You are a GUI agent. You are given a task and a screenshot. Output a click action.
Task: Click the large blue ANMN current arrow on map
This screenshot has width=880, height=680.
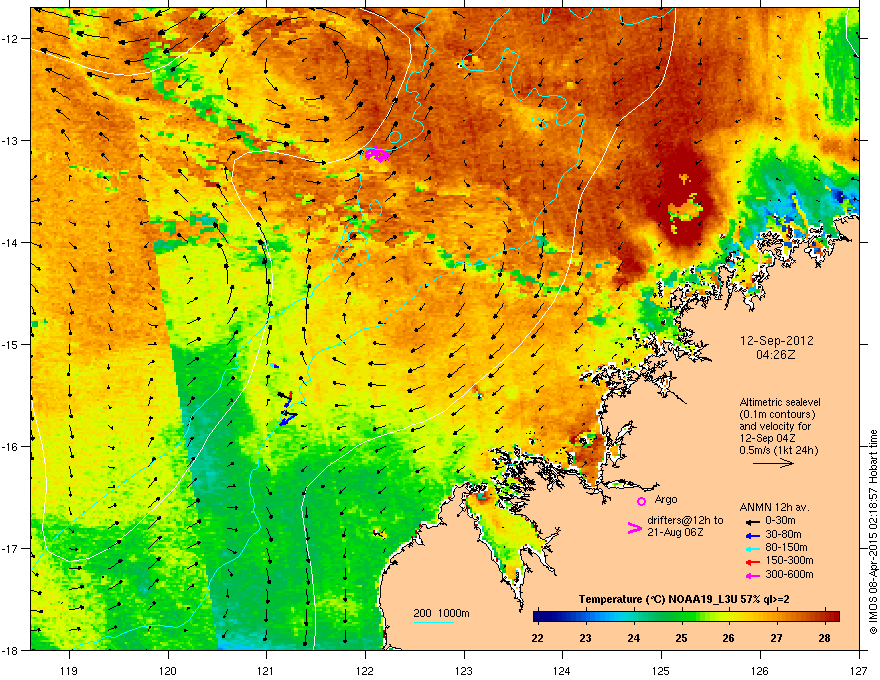pyautogui.click(x=288, y=418)
